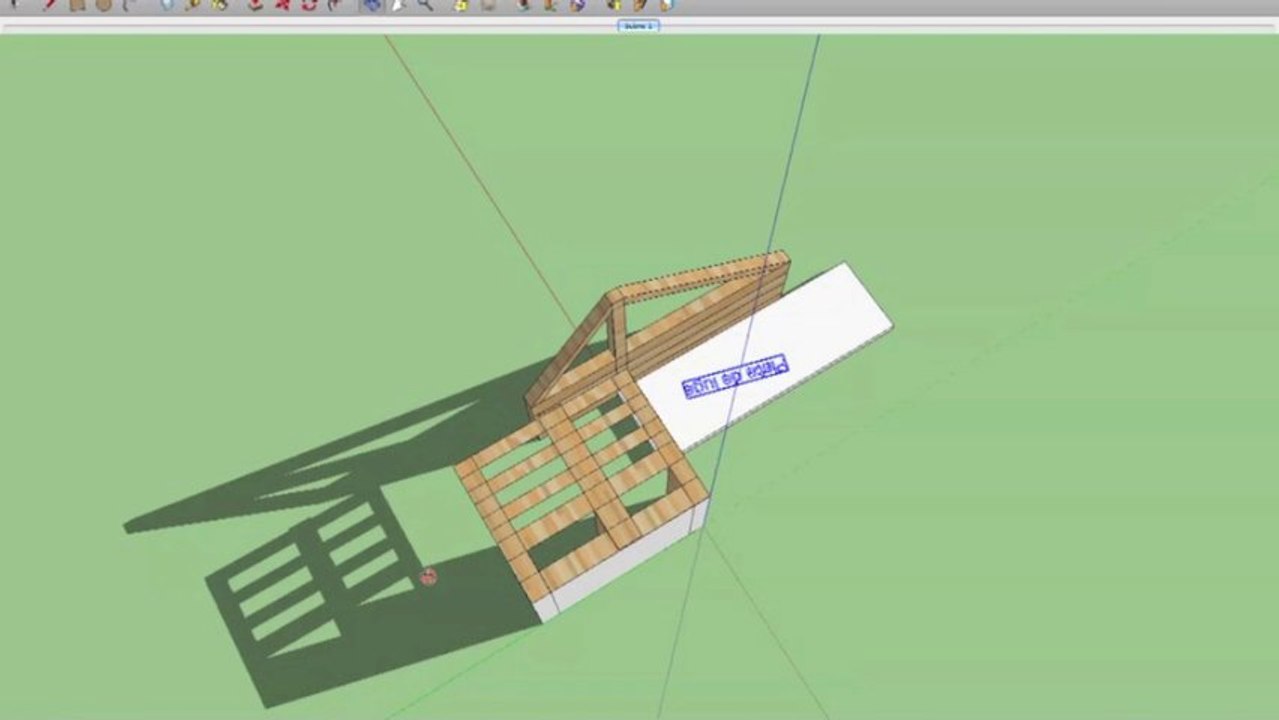Screen dimensions: 1279x720
Task: Click the small red marker near the shadow
Action: pyautogui.click(x=429, y=576)
